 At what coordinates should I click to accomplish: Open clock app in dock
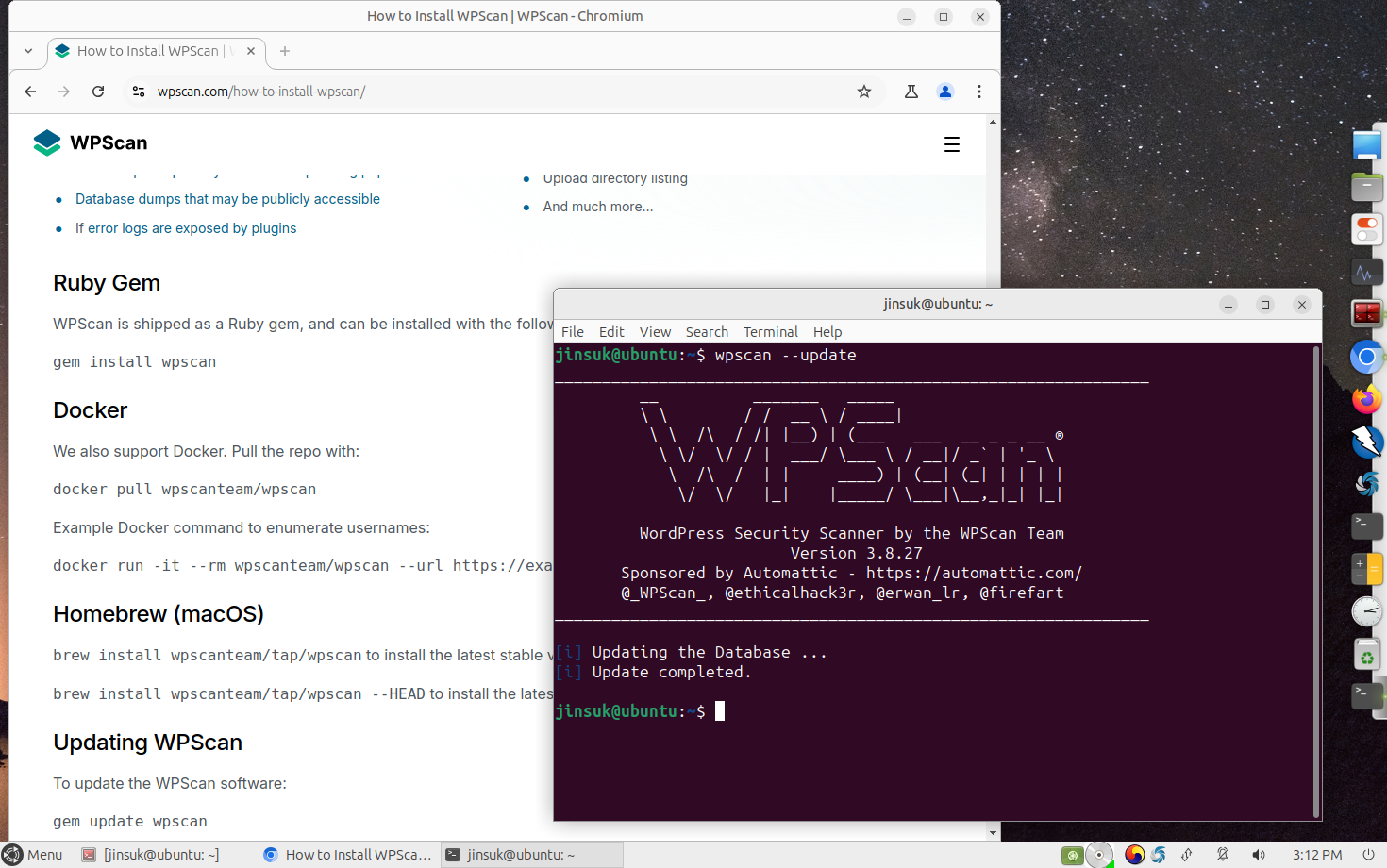[1366, 611]
